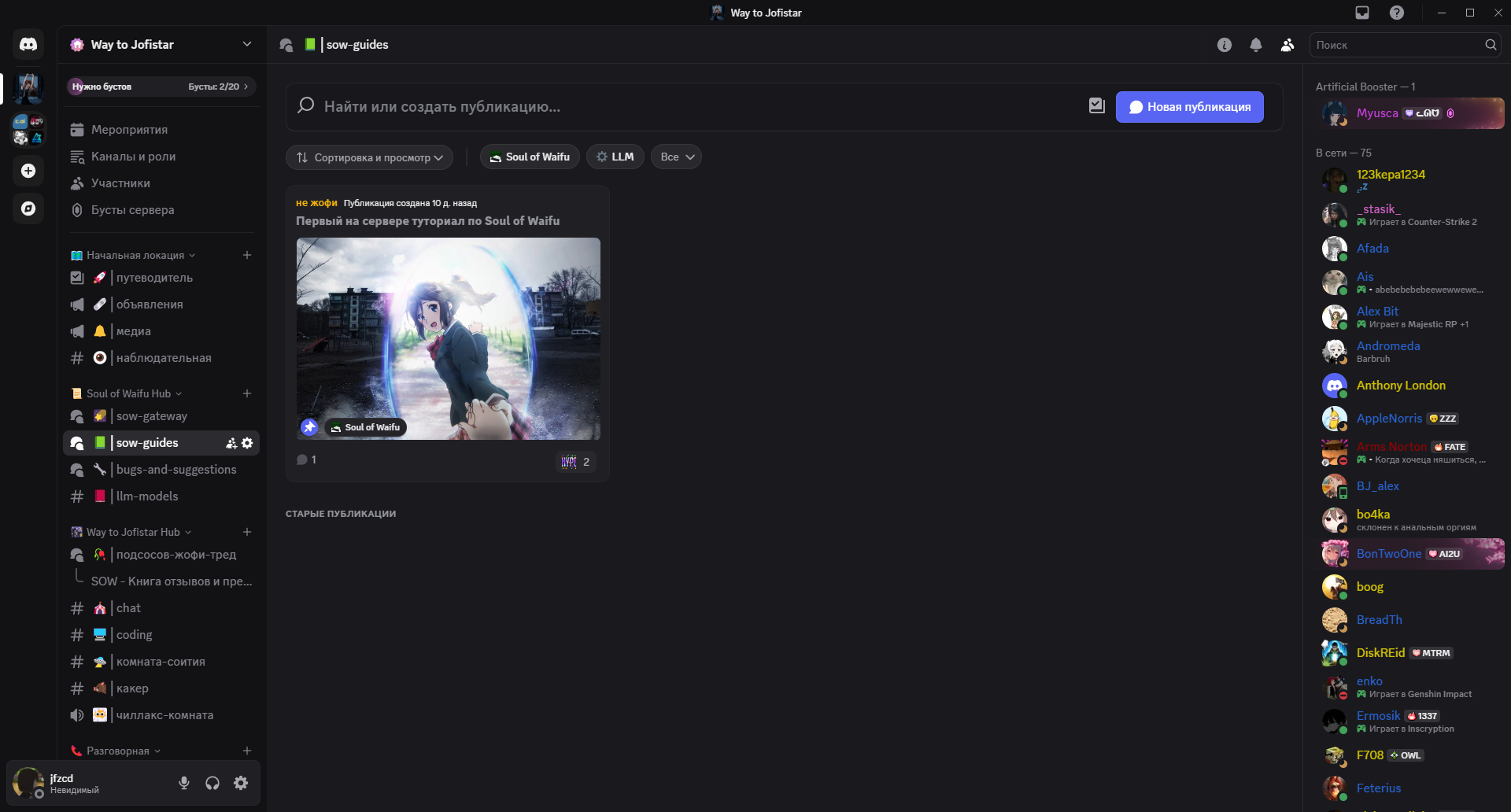1511x812 pixels.
Task: Open post titled Первый на сервере туториал
Action: (x=427, y=221)
